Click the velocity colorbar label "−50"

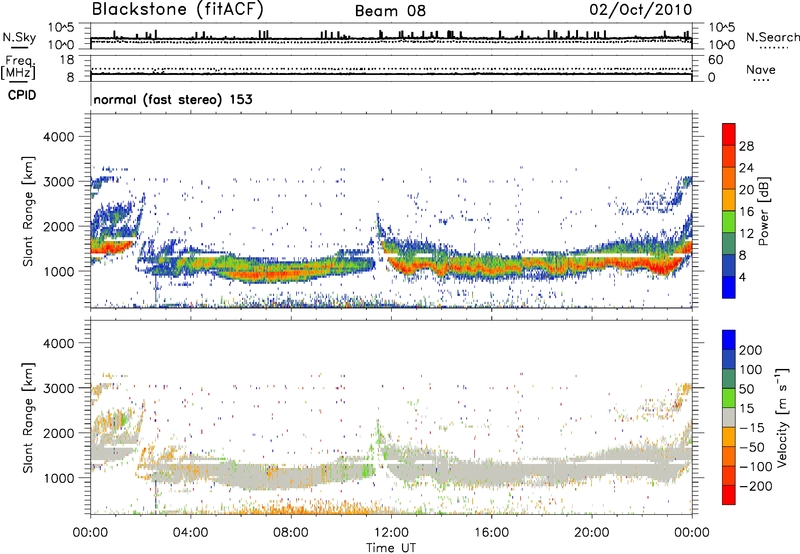[752, 447]
